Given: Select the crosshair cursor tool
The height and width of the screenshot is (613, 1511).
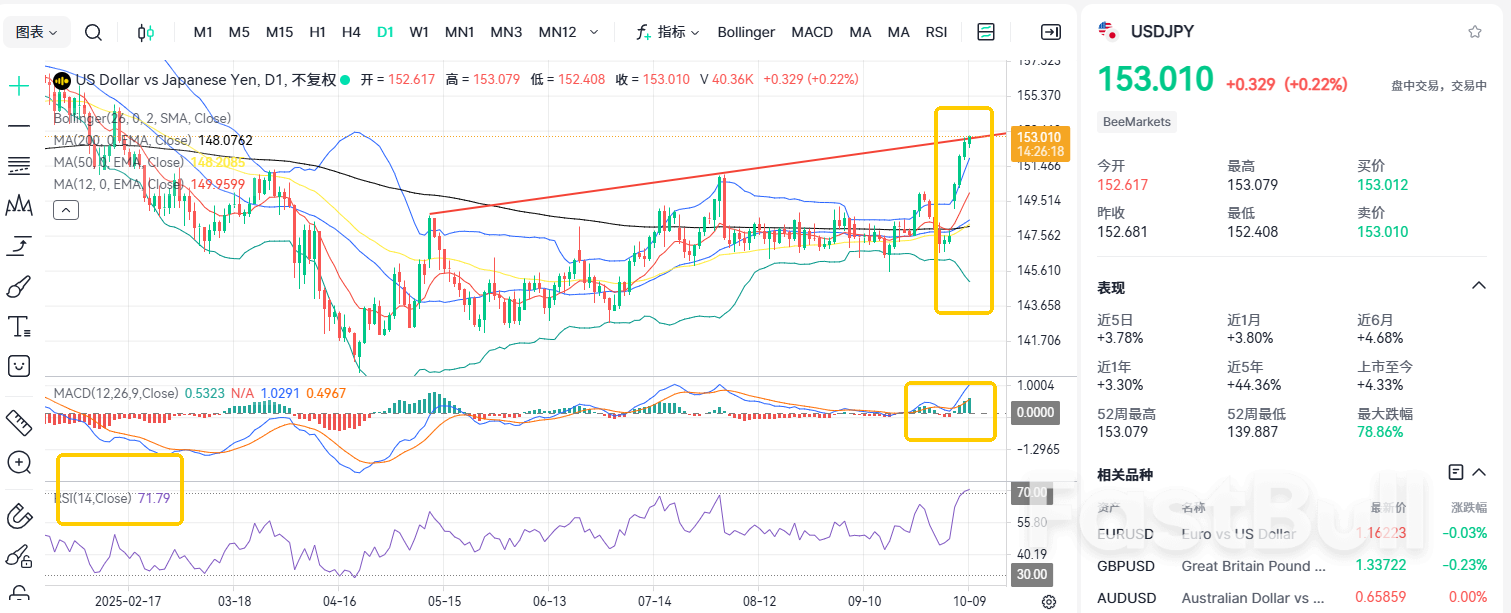Looking at the screenshot, I should [x=19, y=86].
